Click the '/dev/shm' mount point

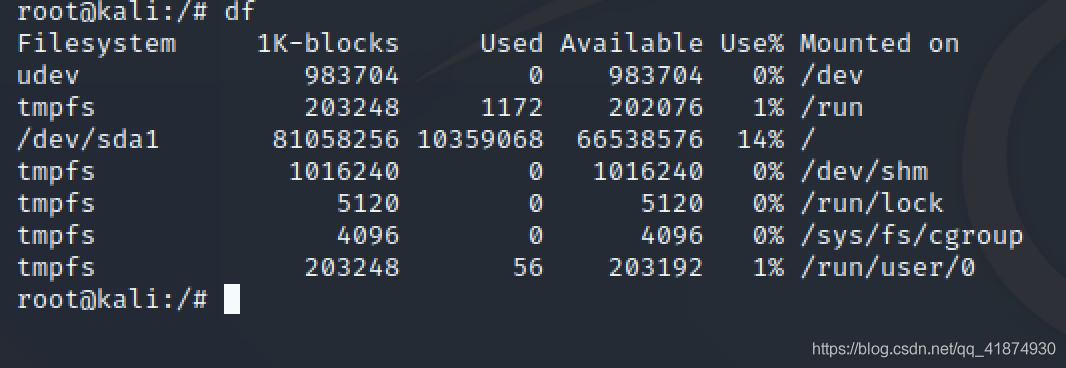click(864, 171)
